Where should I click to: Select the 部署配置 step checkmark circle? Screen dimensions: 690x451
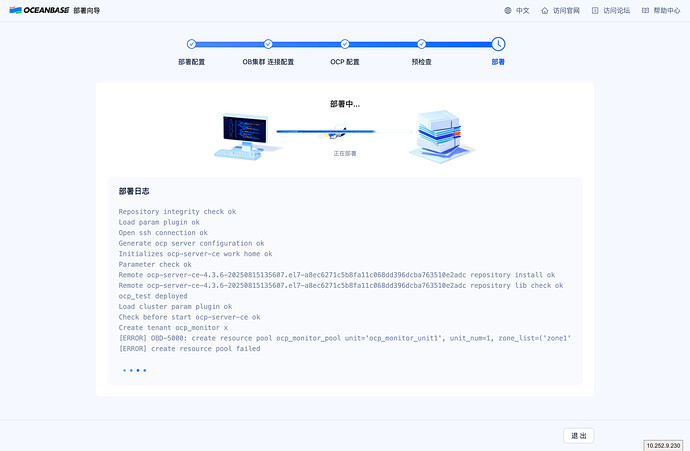click(192, 44)
